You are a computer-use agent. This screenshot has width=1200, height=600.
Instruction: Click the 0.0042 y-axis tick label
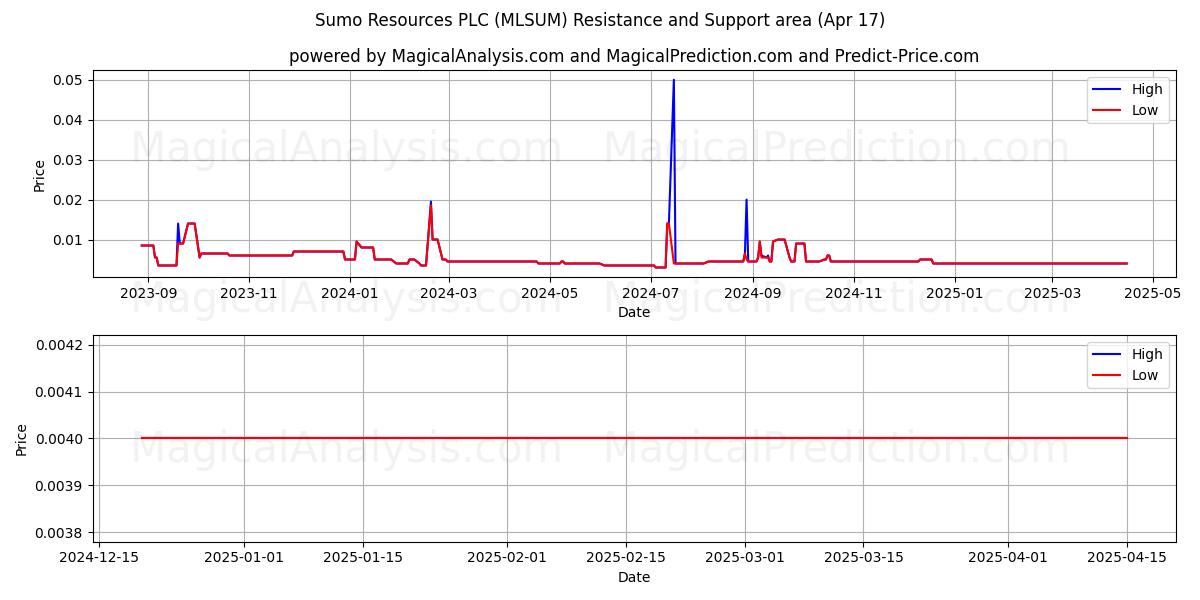[x=62, y=345]
